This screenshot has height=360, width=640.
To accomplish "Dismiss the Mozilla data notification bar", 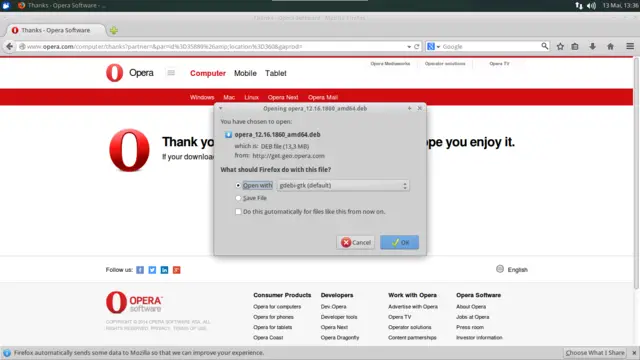I will pyautogui.click(x=634, y=353).
